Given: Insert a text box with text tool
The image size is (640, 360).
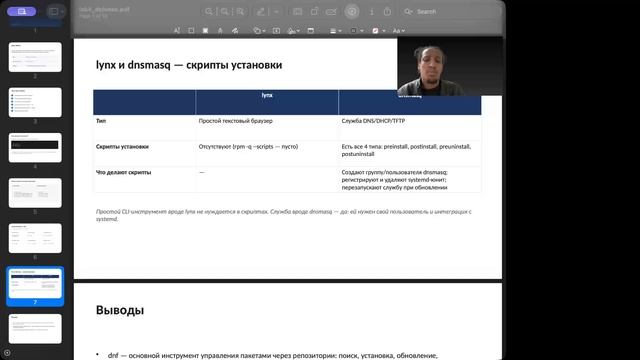Looking at the screenshot, I should point(276,31).
